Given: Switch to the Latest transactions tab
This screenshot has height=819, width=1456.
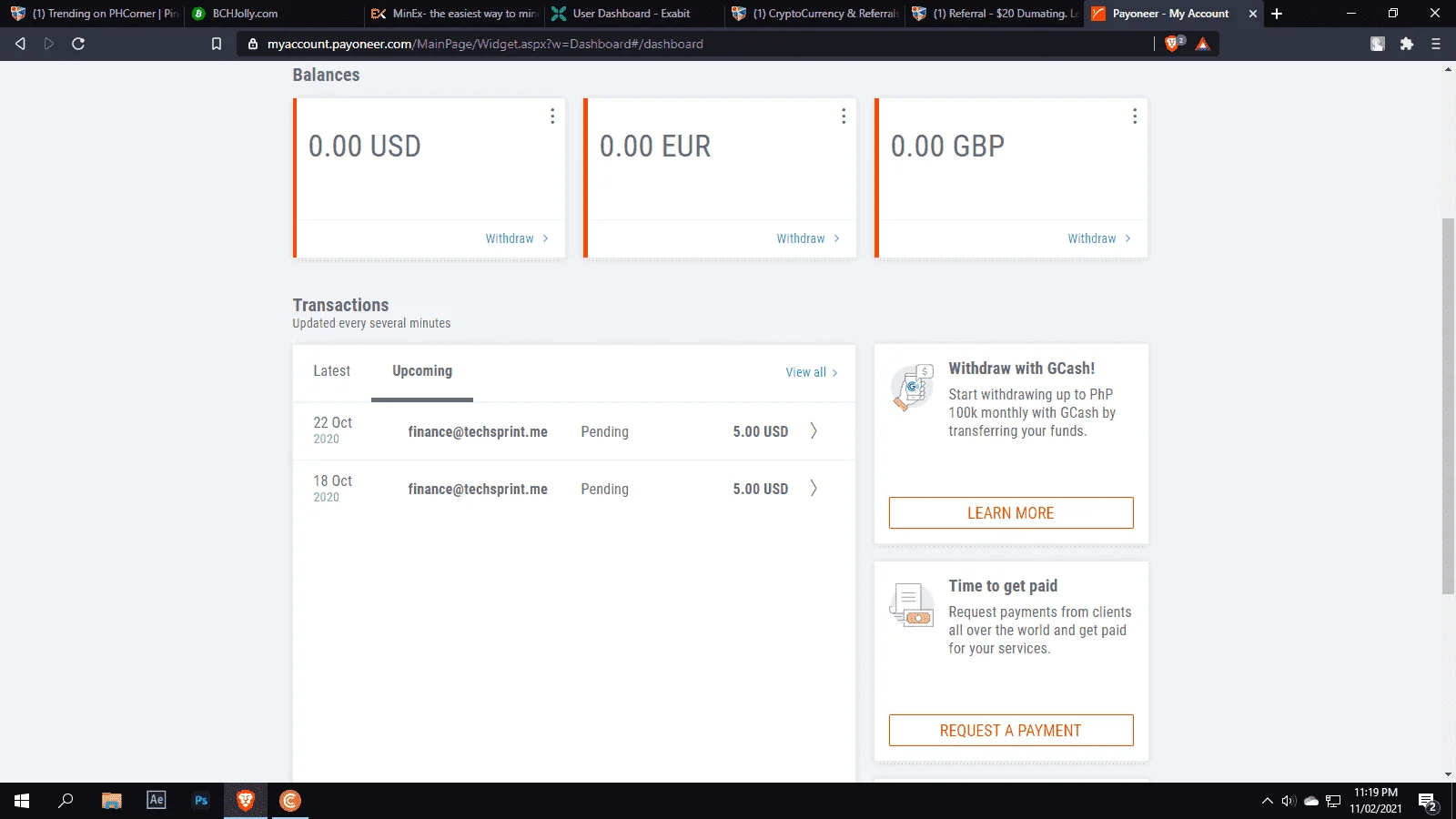Looking at the screenshot, I should [331, 371].
